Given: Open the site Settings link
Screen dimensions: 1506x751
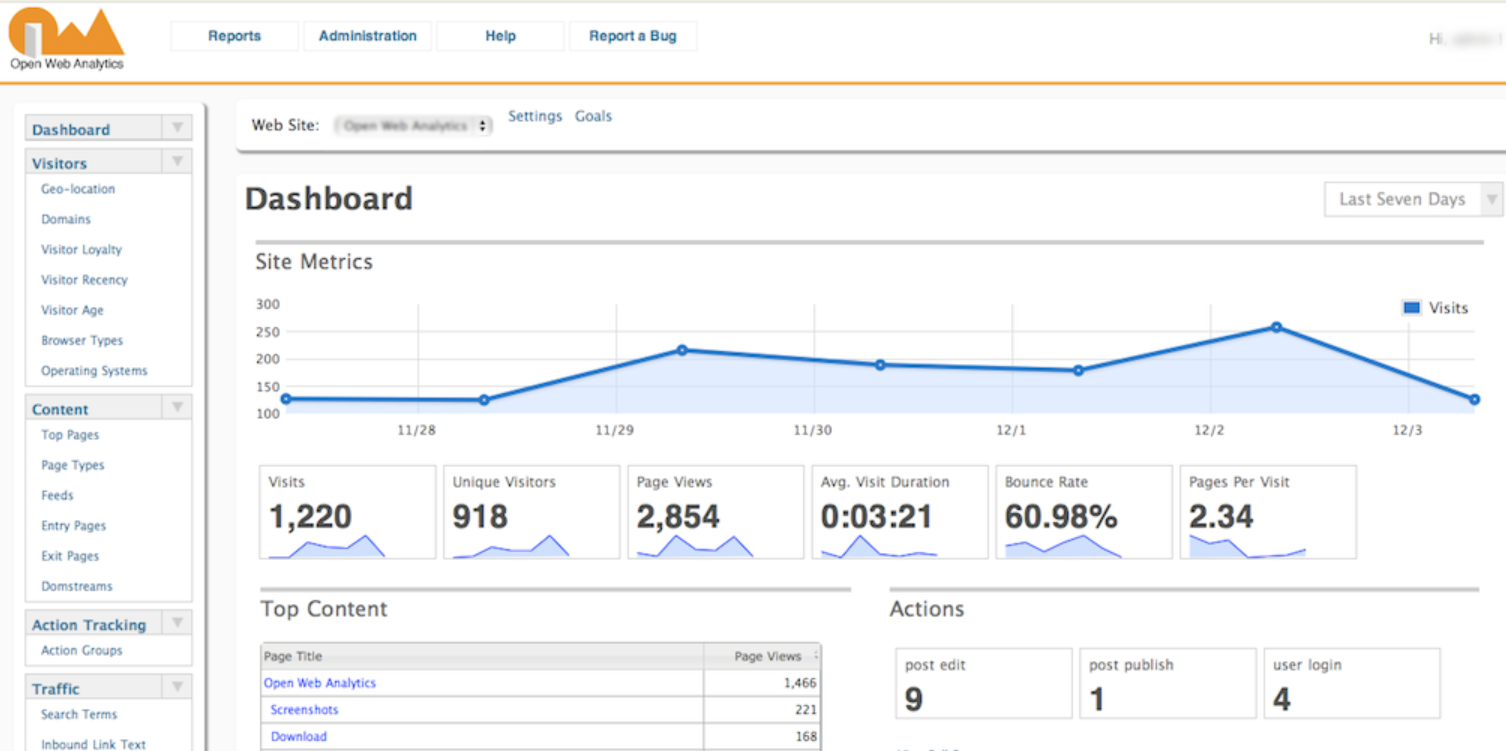Looking at the screenshot, I should (x=535, y=116).
